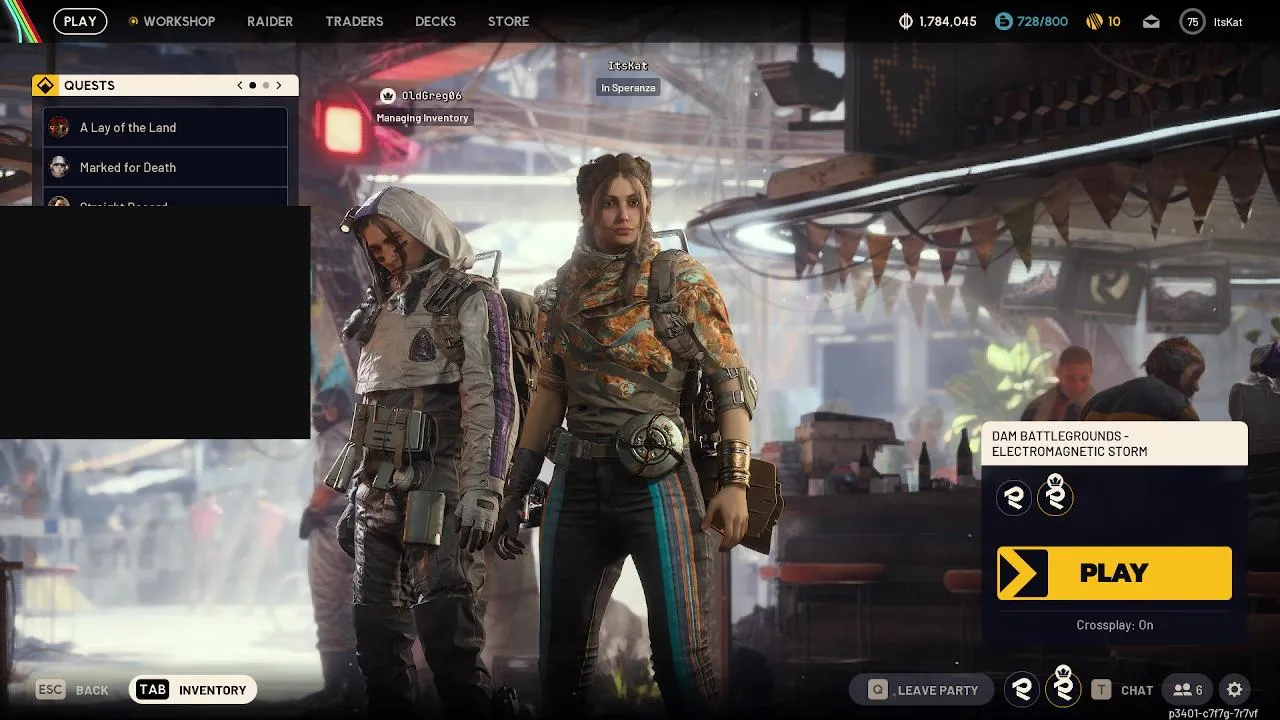The width and height of the screenshot is (1280, 720).
Task: Go to previous quests page arrow
Action: (x=240, y=85)
